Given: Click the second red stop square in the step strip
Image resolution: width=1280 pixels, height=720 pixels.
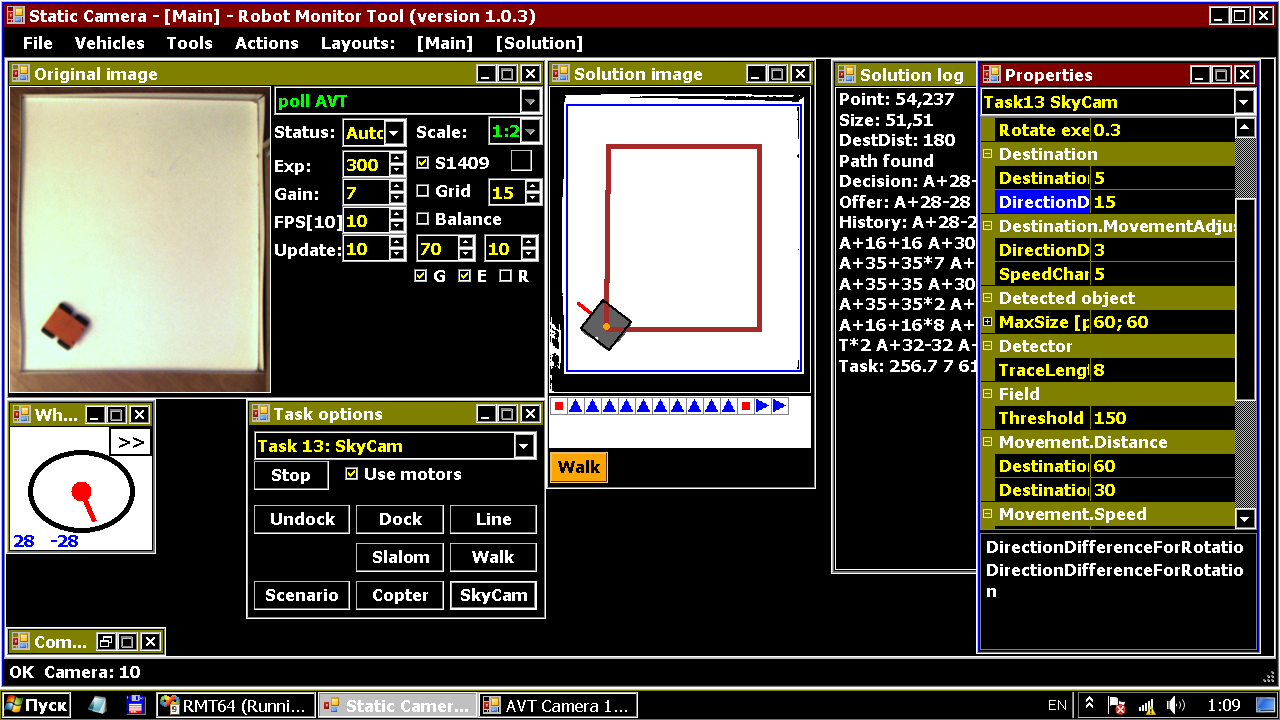Looking at the screenshot, I should coord(745,406).
